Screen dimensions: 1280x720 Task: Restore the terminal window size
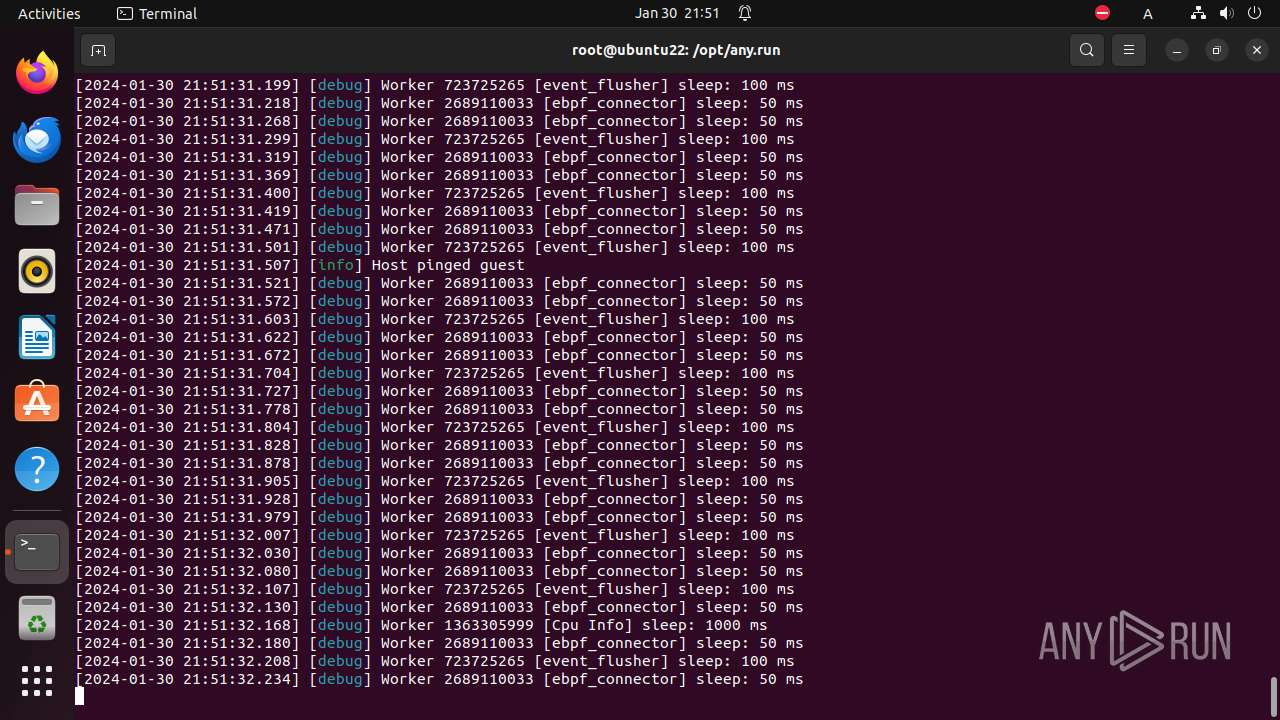(1217, 50)
